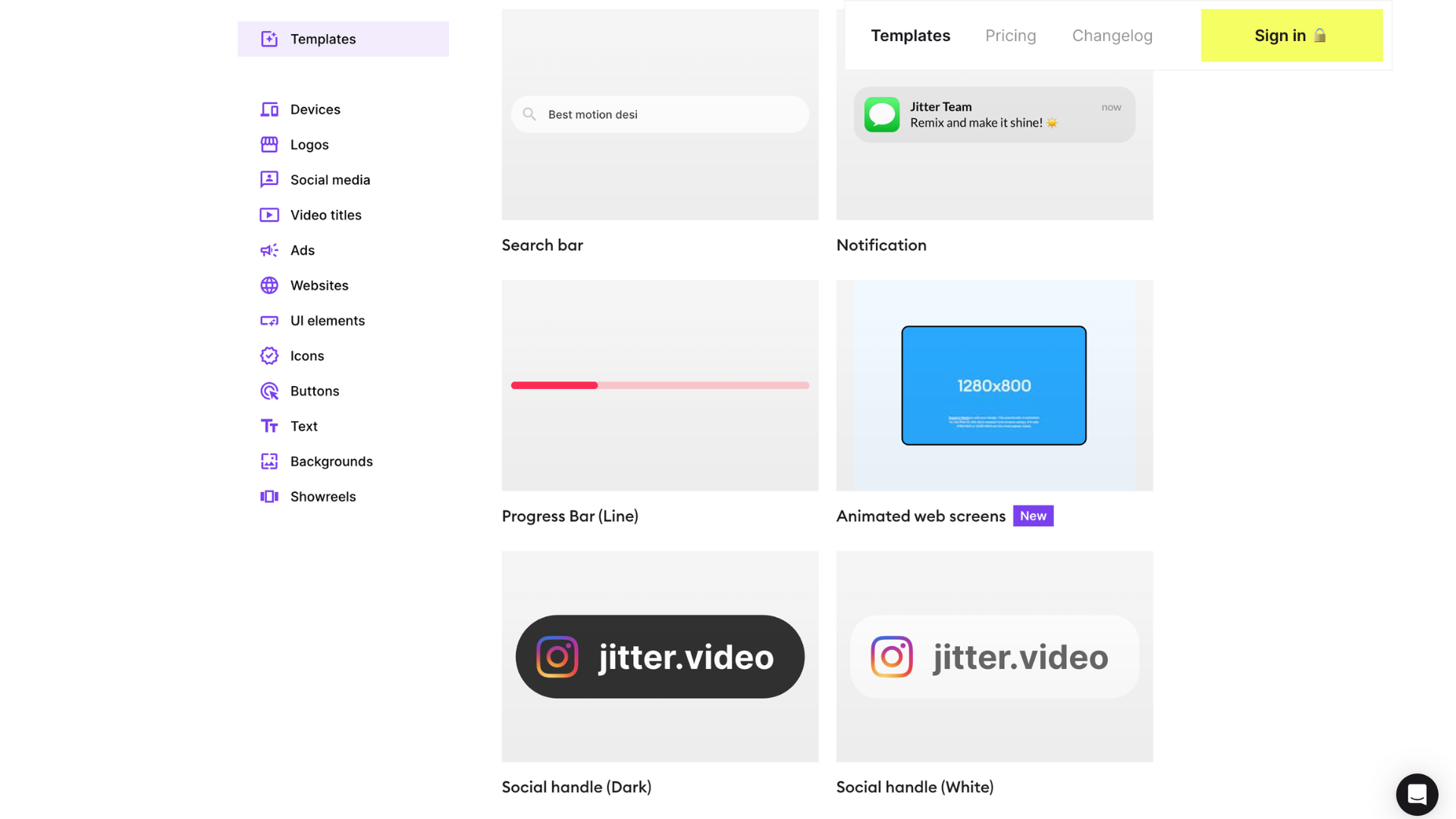The width and height of the screenshot is (1456, 819).
Task: Click the Instagram icon in white social handle
Action: pyautogui.click(x=892, y=657)
